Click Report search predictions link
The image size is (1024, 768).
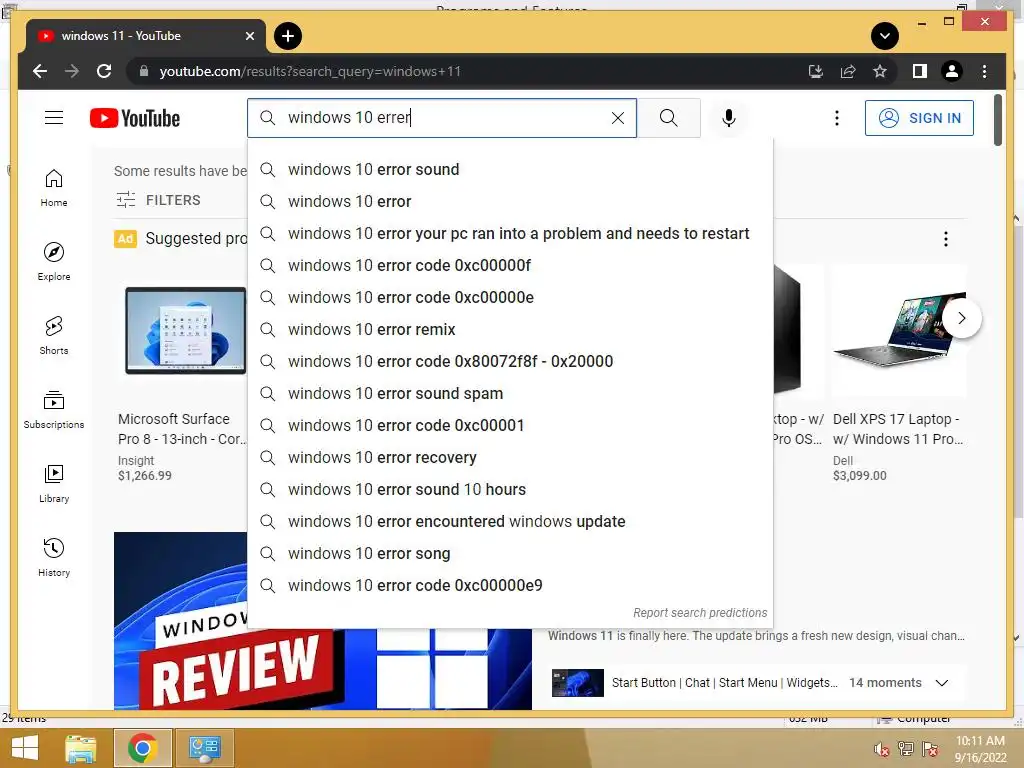(700, 613)
